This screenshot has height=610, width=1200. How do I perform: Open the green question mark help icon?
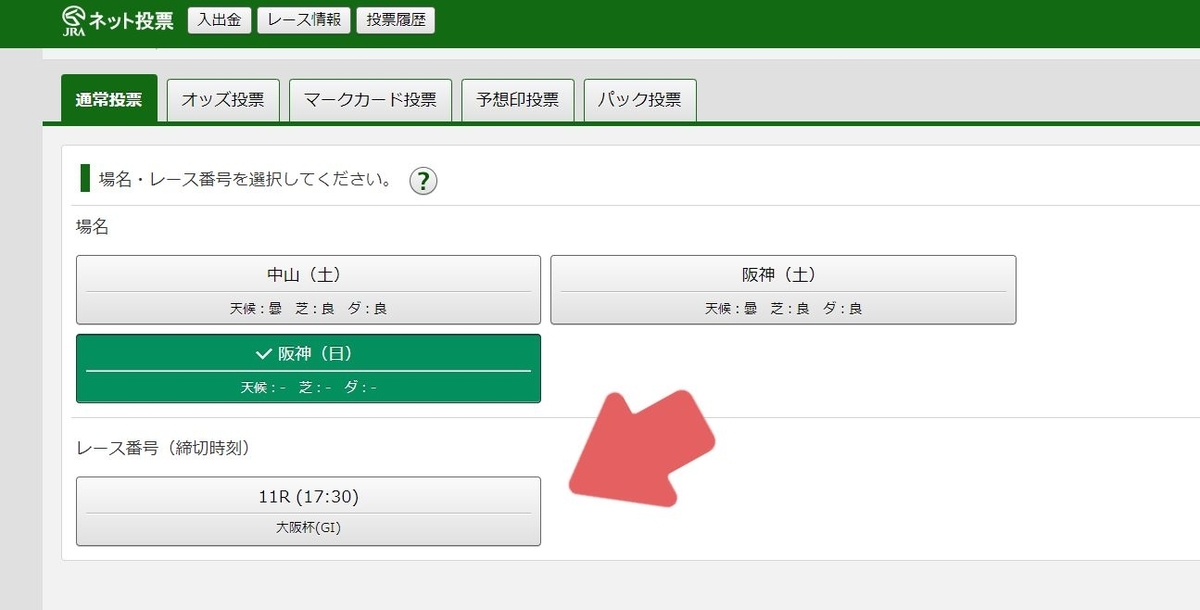[x=424, y=181]
